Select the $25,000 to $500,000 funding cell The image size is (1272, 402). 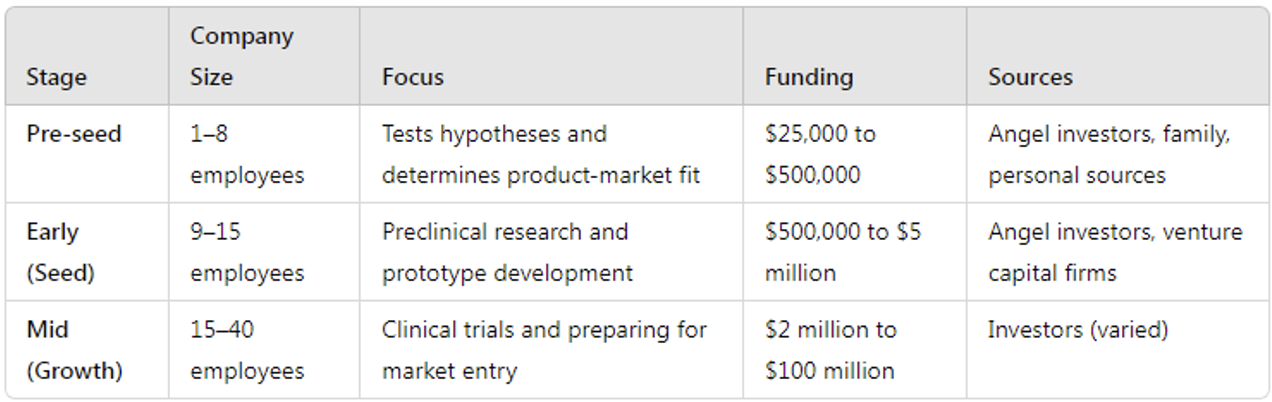(821, 154)
